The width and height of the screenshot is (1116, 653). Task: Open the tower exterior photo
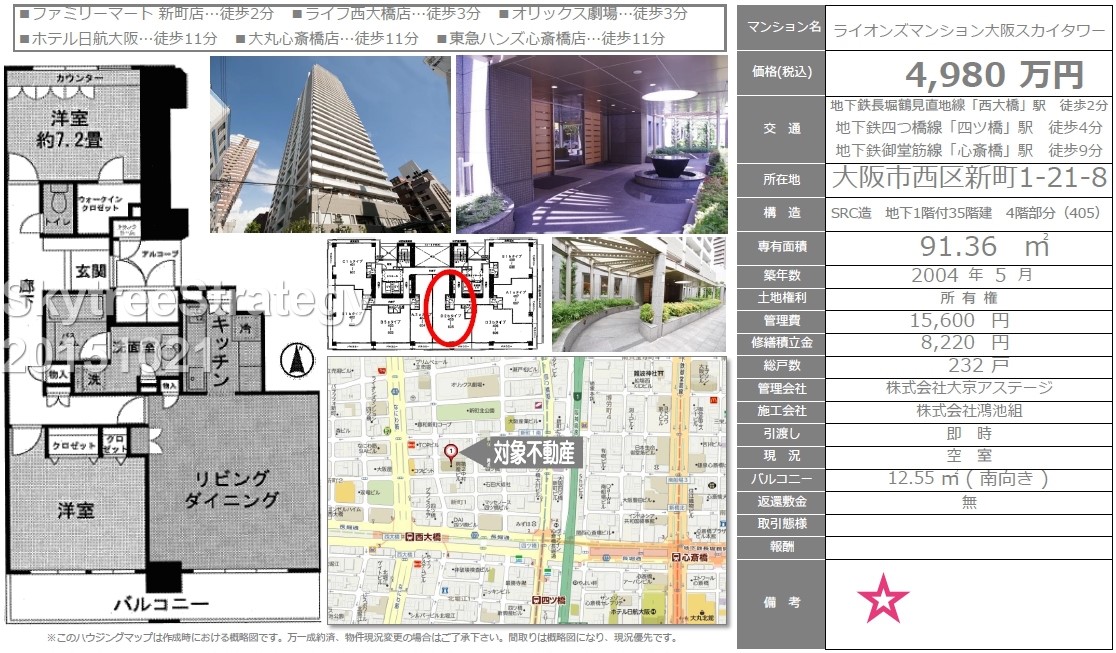click(x=330, y=145)
